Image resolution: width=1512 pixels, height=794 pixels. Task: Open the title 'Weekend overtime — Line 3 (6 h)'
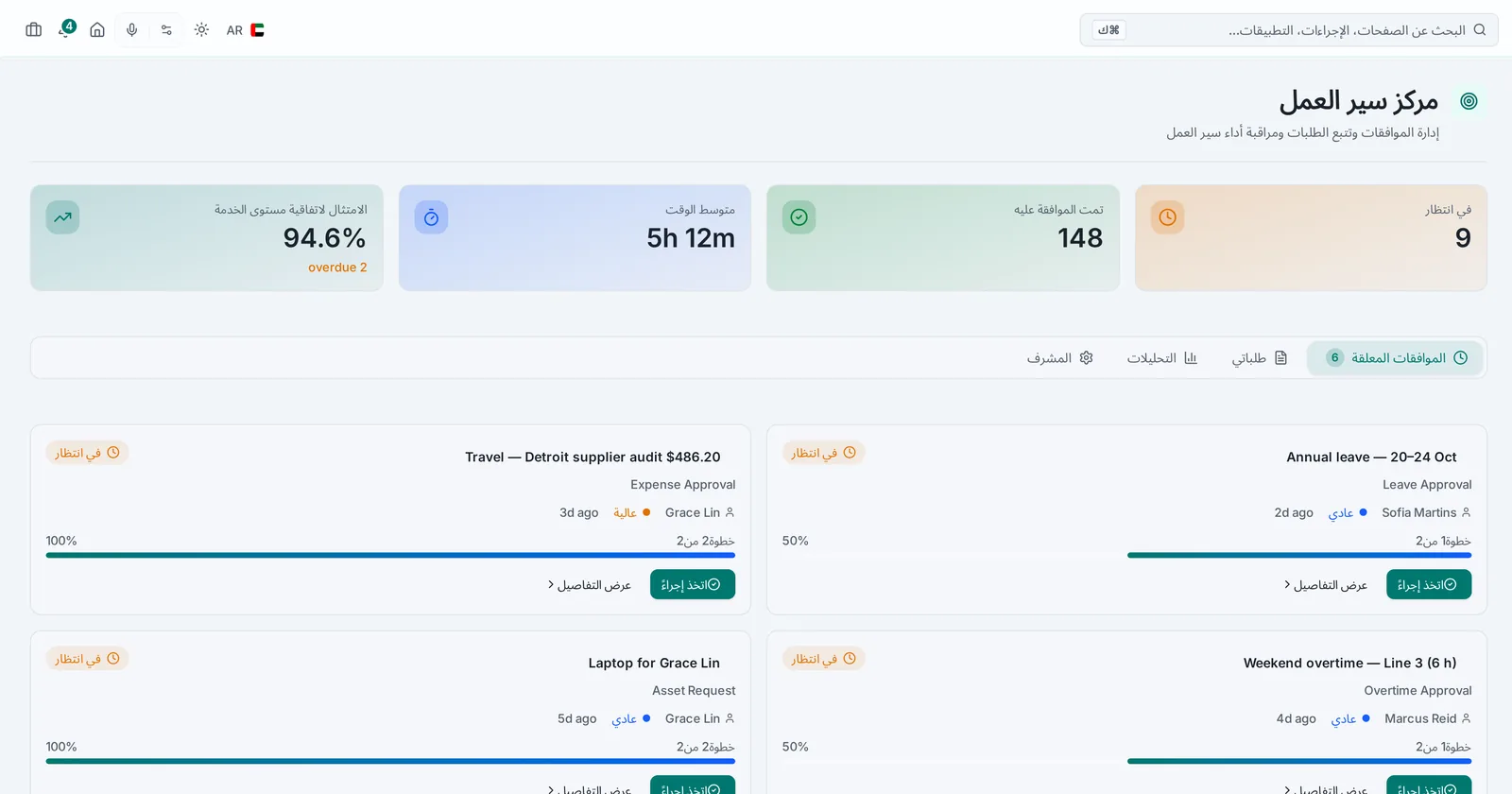pyautogui.click(x=1350, y=664)
